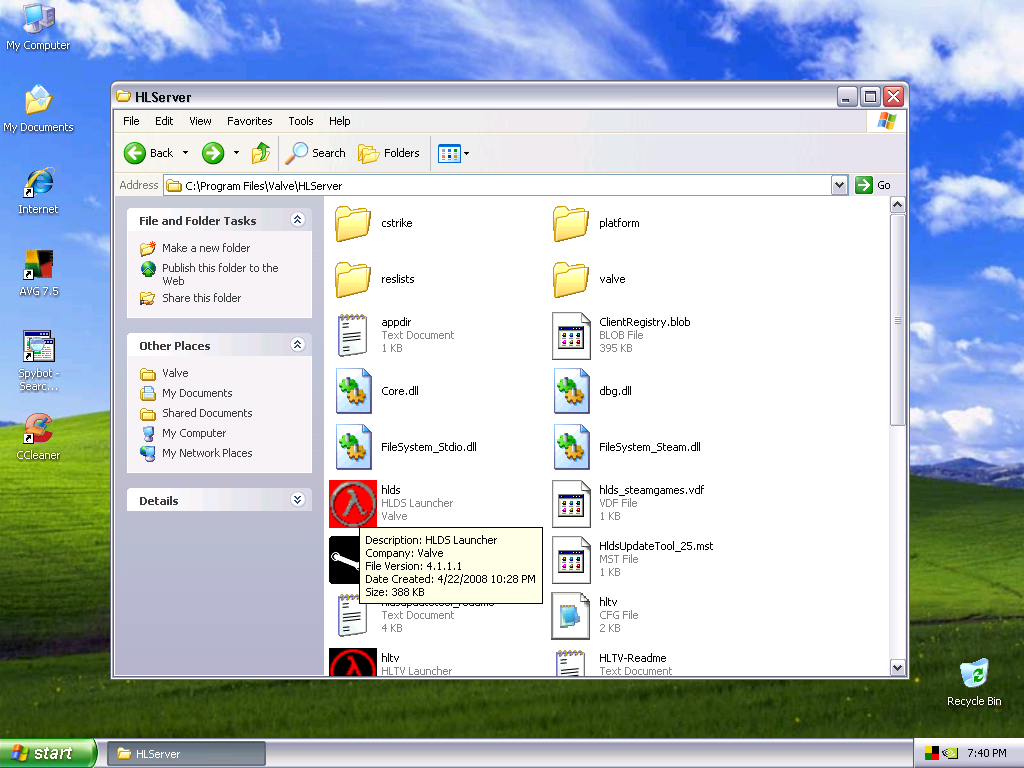Screen dimensions: 1024x768
Task: Select My Documents desktop icon
Action: [38, 110]
